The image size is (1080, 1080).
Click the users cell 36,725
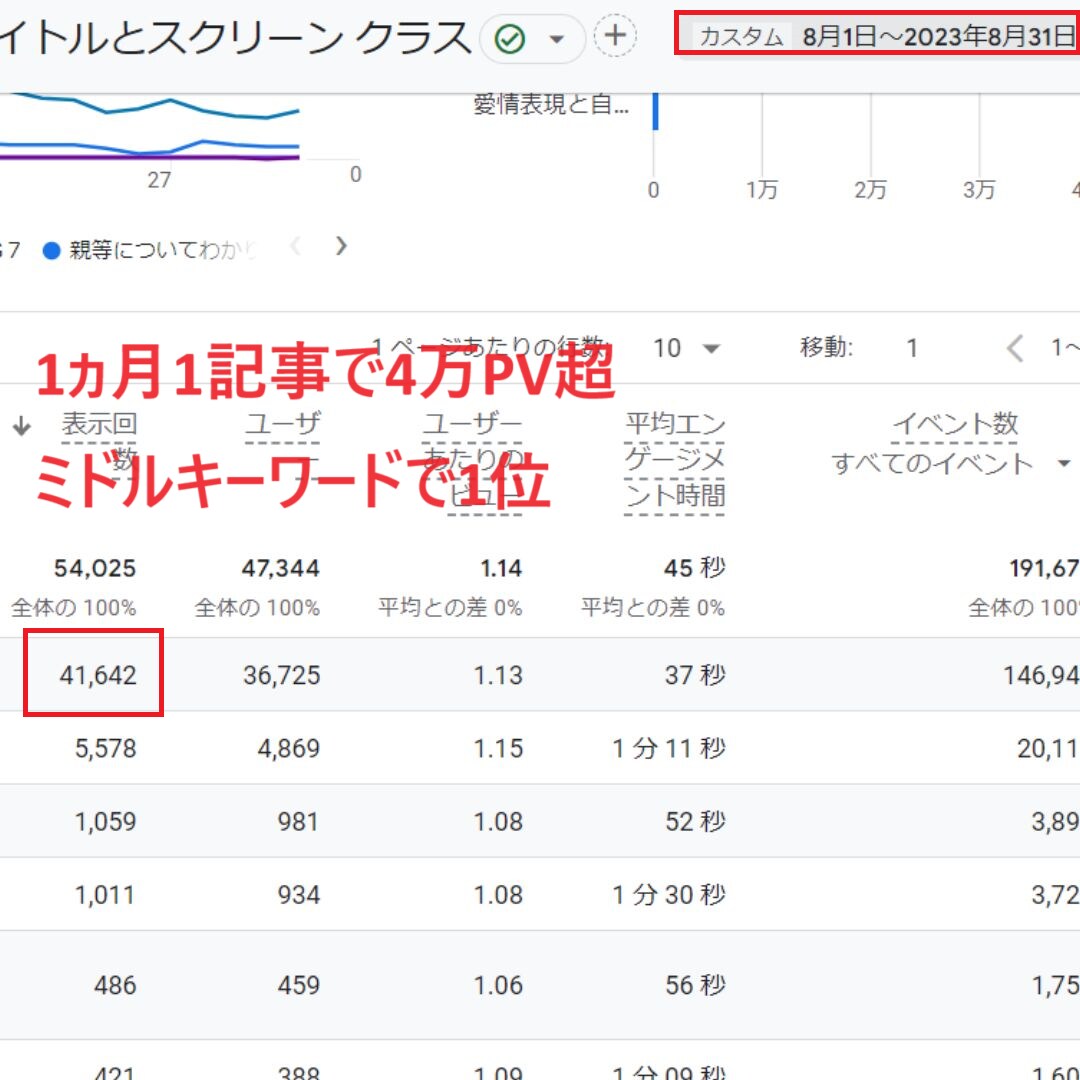click(x=282, y=675)
